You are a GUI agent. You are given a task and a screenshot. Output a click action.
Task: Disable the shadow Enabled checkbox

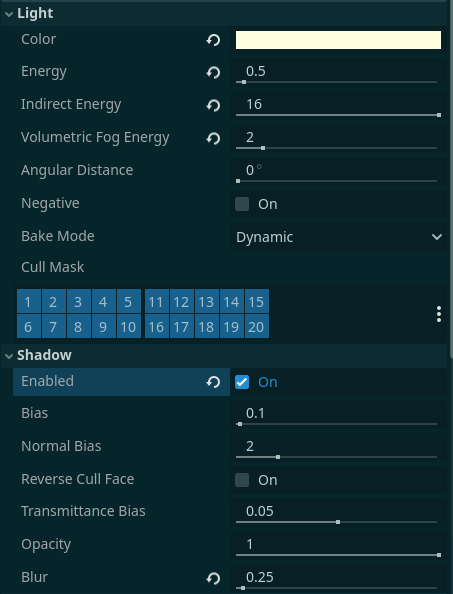pyautogui.click(x=242, y=382)
